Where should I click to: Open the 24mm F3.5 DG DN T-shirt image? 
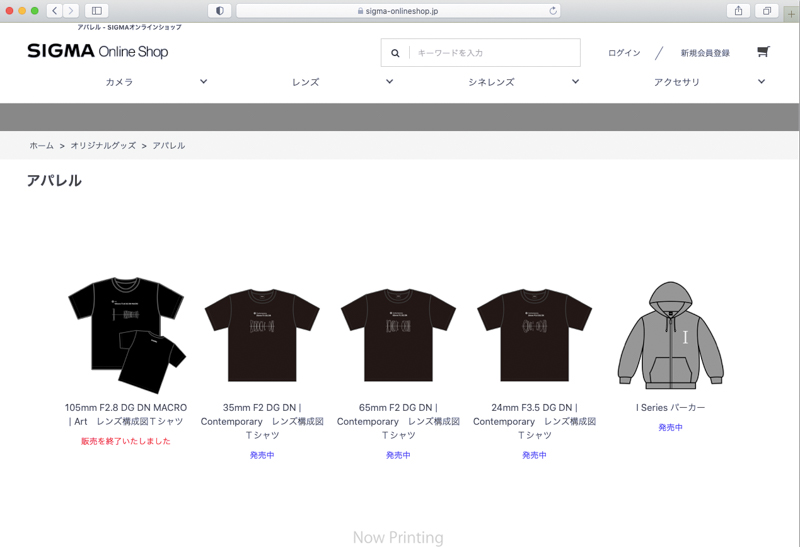click(x=535, y=335)
